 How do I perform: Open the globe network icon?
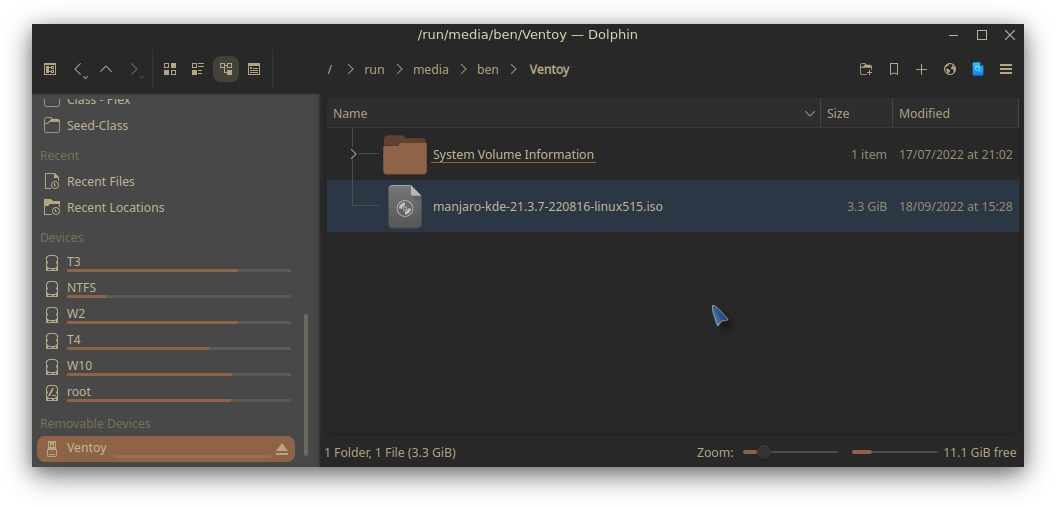pyautogui.click(x=950, y=69)
